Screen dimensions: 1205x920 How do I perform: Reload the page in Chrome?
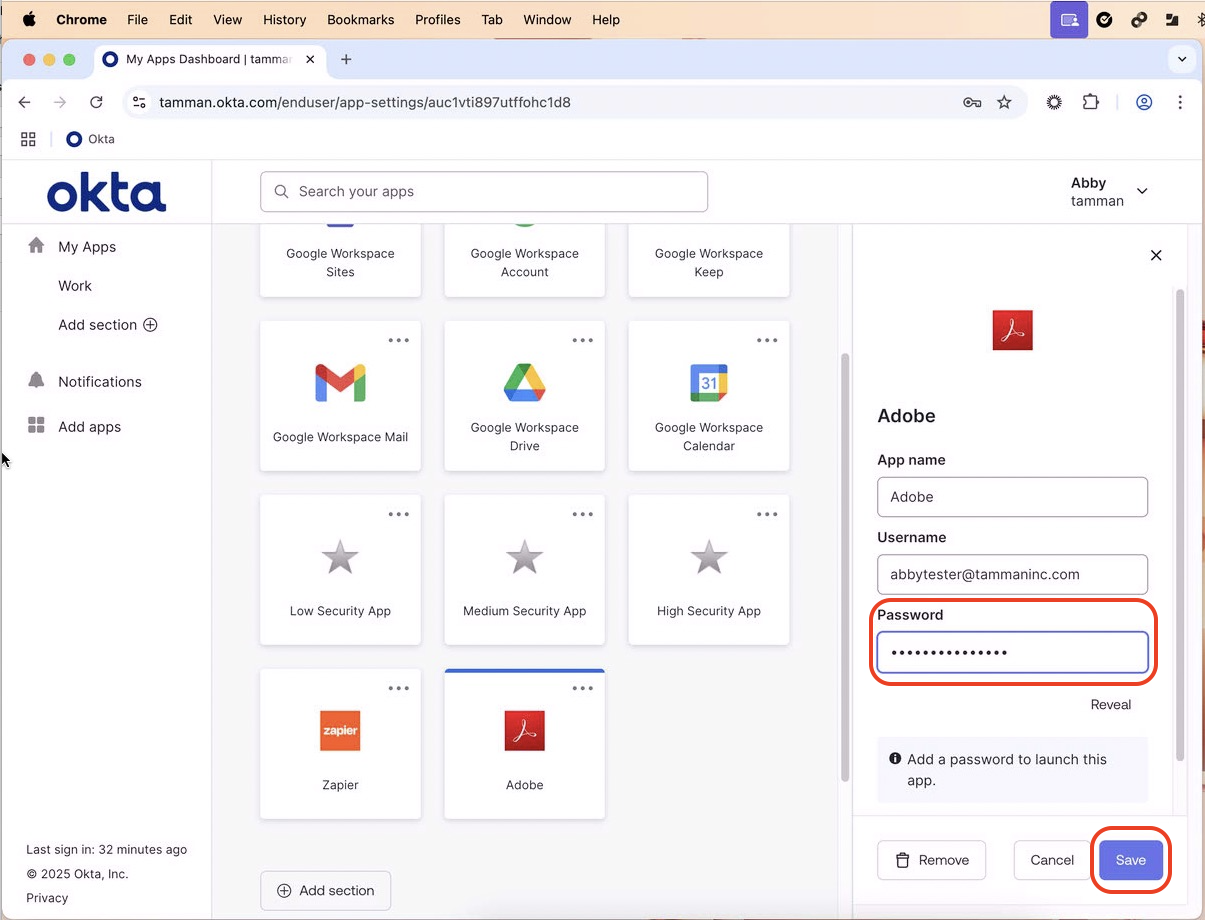pyautogui.click(x=96, y=102)
